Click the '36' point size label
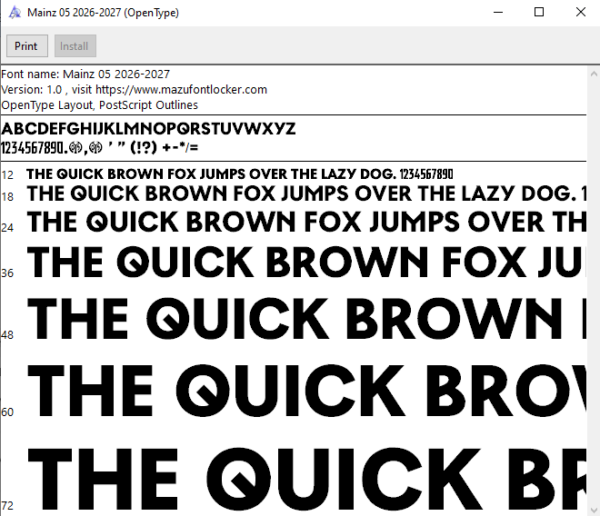 click(7, 273)
